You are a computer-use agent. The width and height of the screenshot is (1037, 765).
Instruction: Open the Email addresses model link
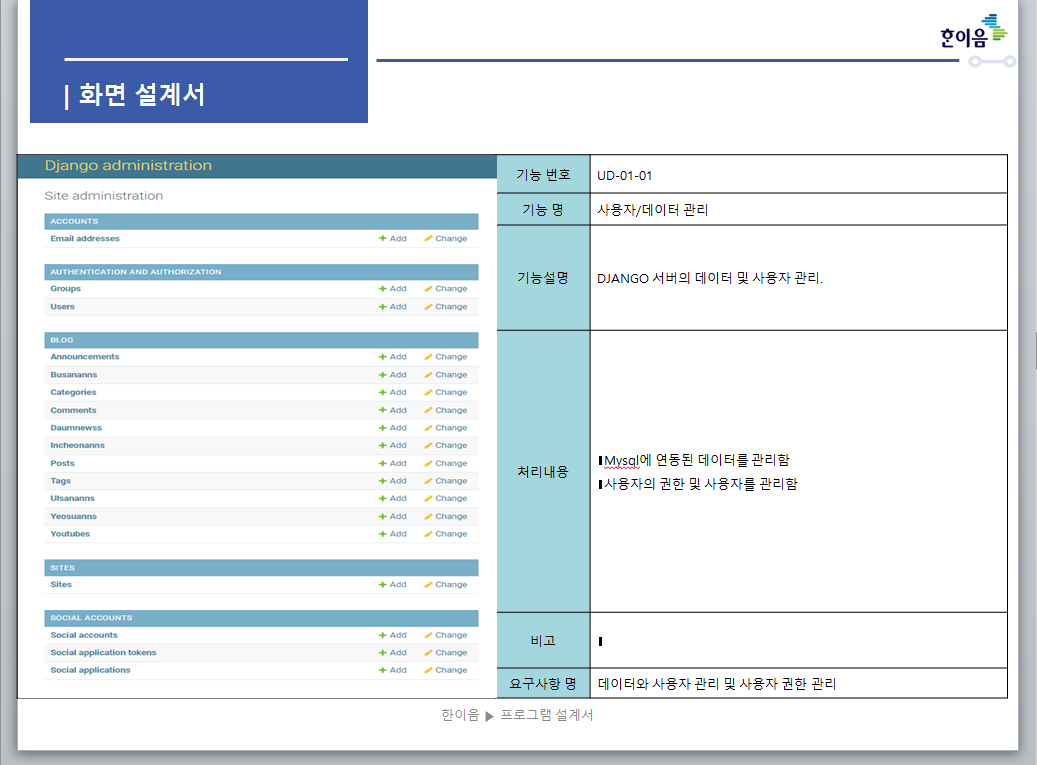tap(85, 239)
